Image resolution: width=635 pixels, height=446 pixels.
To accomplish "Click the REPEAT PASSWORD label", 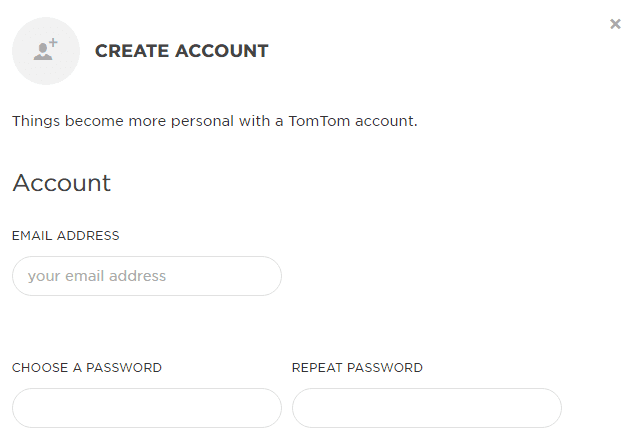I will (x=357, y=368).
